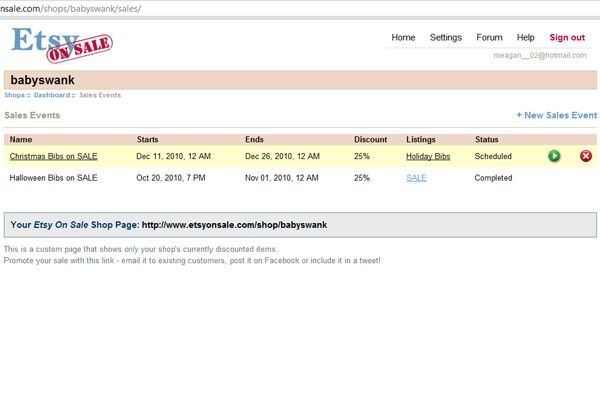Start the Christmas Bibs sale with green play icon

click(x=554, y=156)
